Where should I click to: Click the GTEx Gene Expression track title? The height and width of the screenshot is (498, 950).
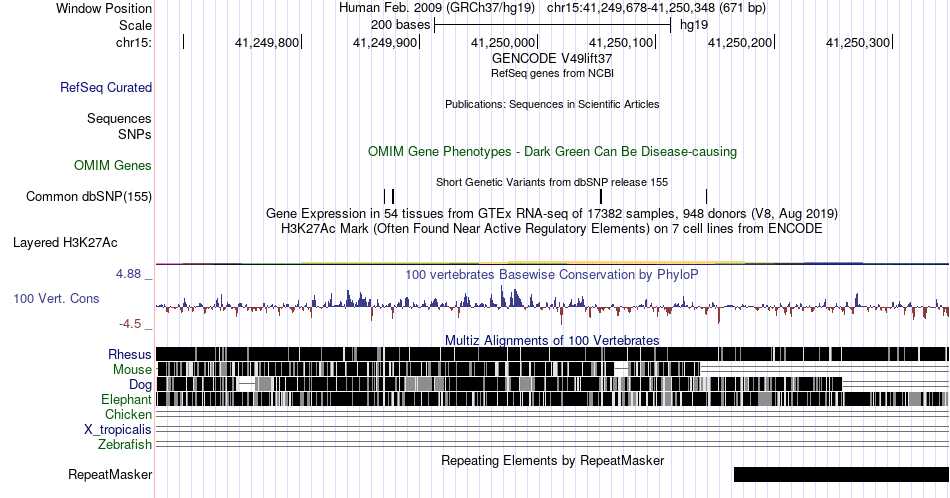point(552,213)
